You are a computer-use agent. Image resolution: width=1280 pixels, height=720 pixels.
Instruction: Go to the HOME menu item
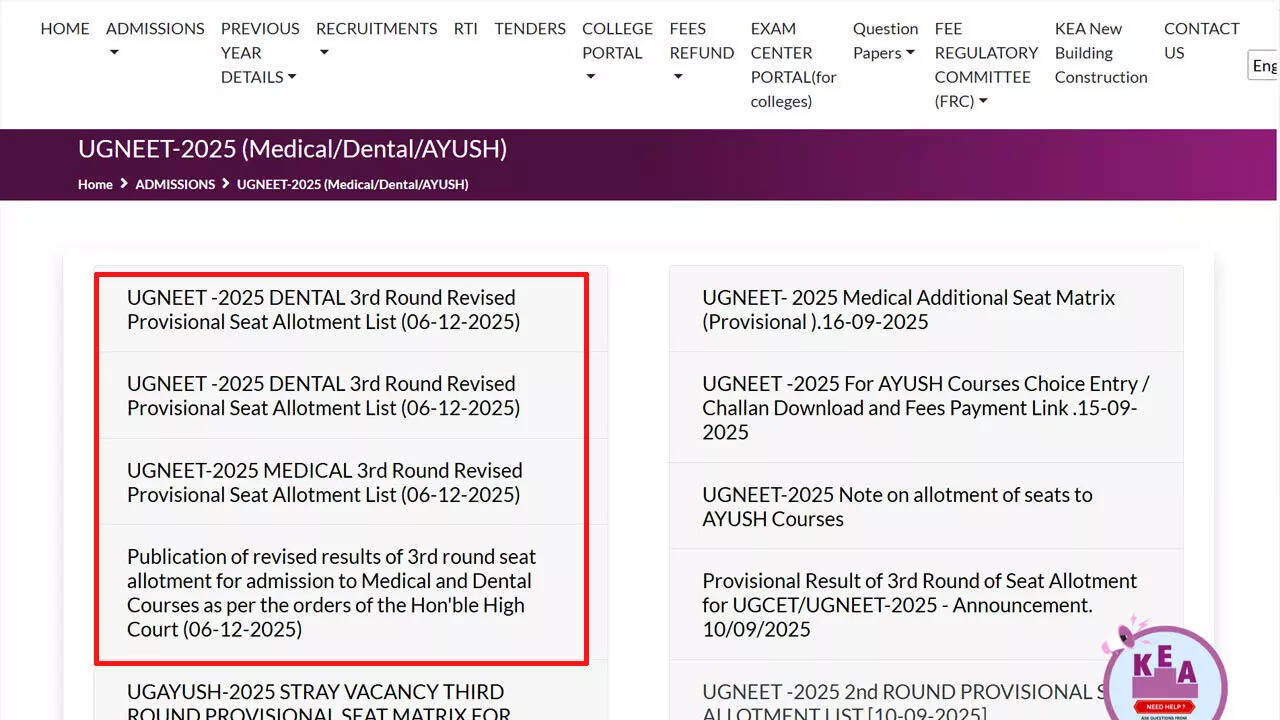(x=64, y=28)
